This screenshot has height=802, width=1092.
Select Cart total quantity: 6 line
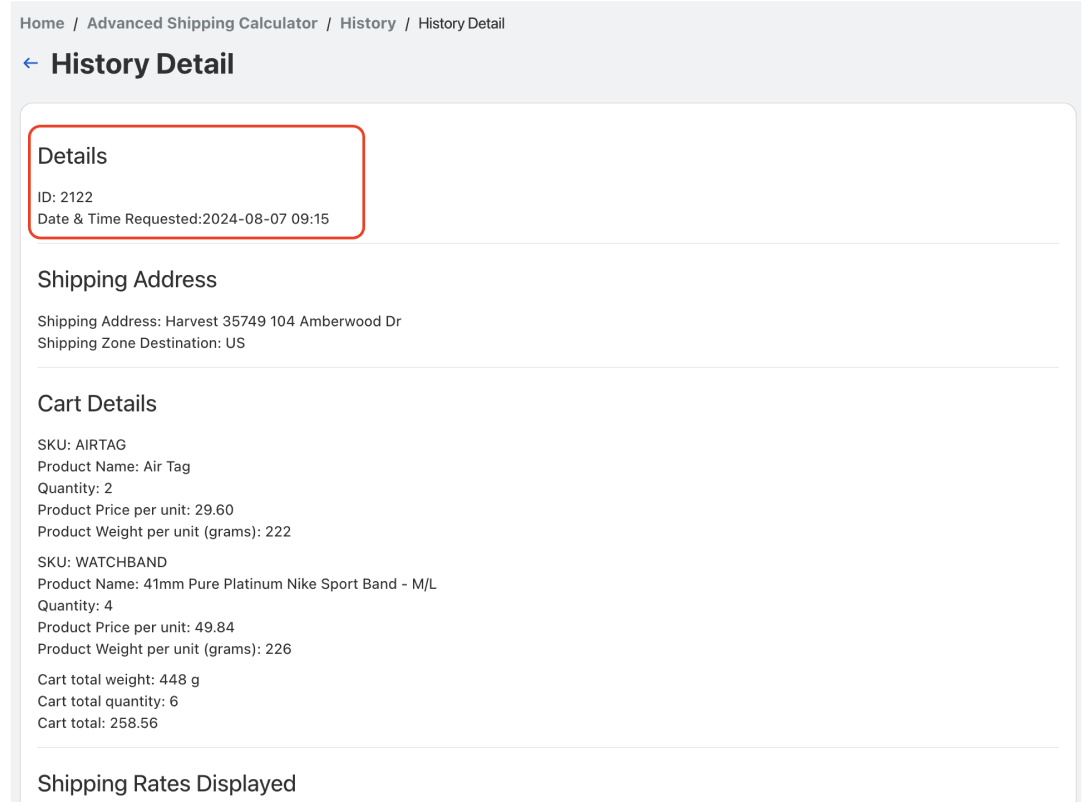click(x=108, y=701)
